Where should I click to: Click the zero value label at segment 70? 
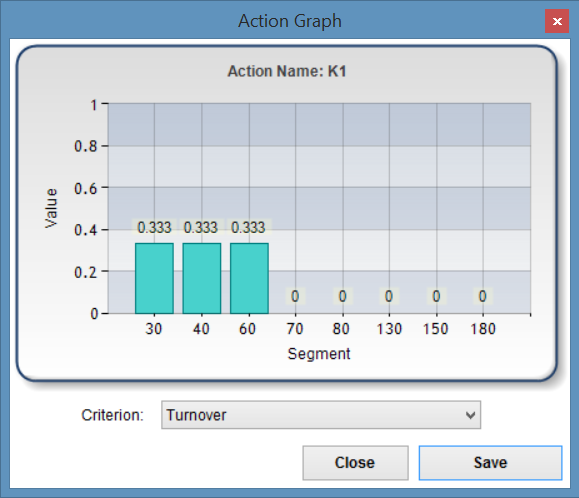pos(295,296)
